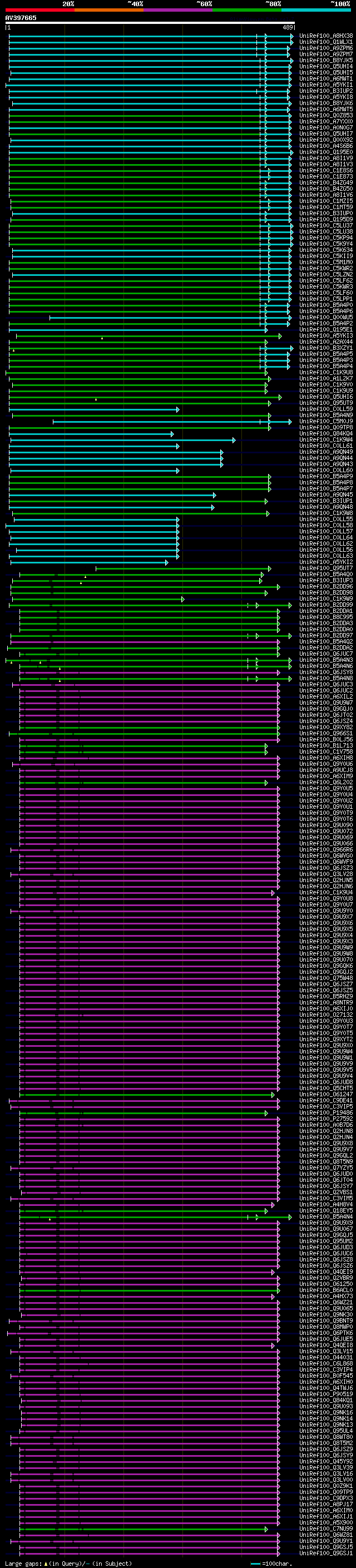Open hit UniRef100_A8HX38

click(326, 36)
